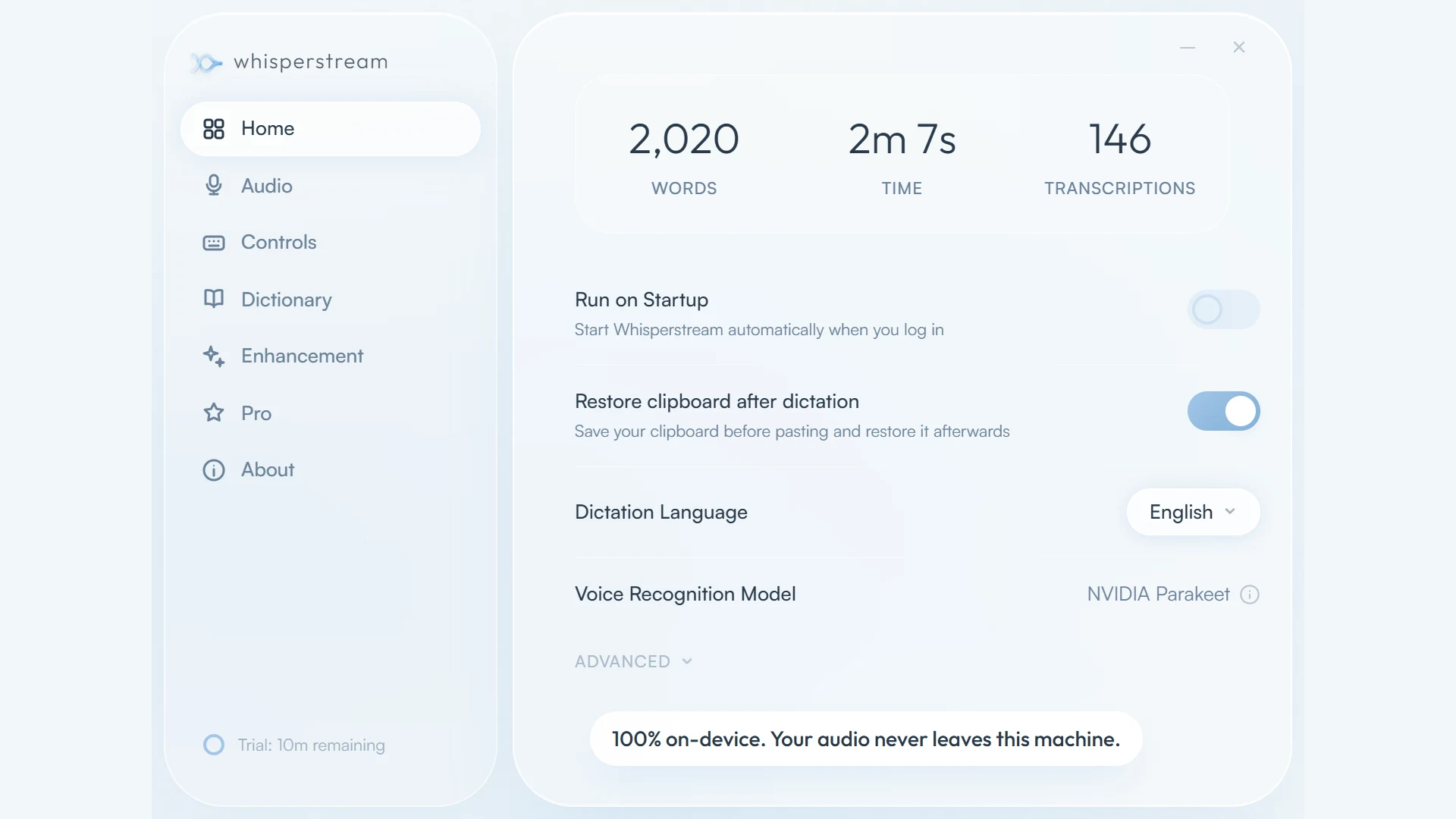Click the TRANSCRIPTIONS stat label
This screenshot has width=1456, height=819.
coord(1120,188)
